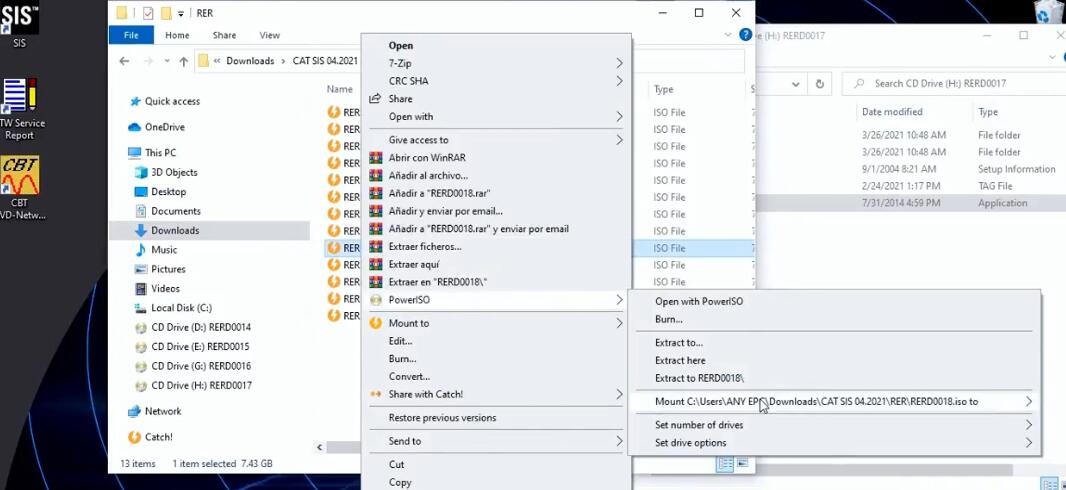Screen dimensions: 1066x490
Task: Open Music folder in navigation pane
Action: pos(163,249)
